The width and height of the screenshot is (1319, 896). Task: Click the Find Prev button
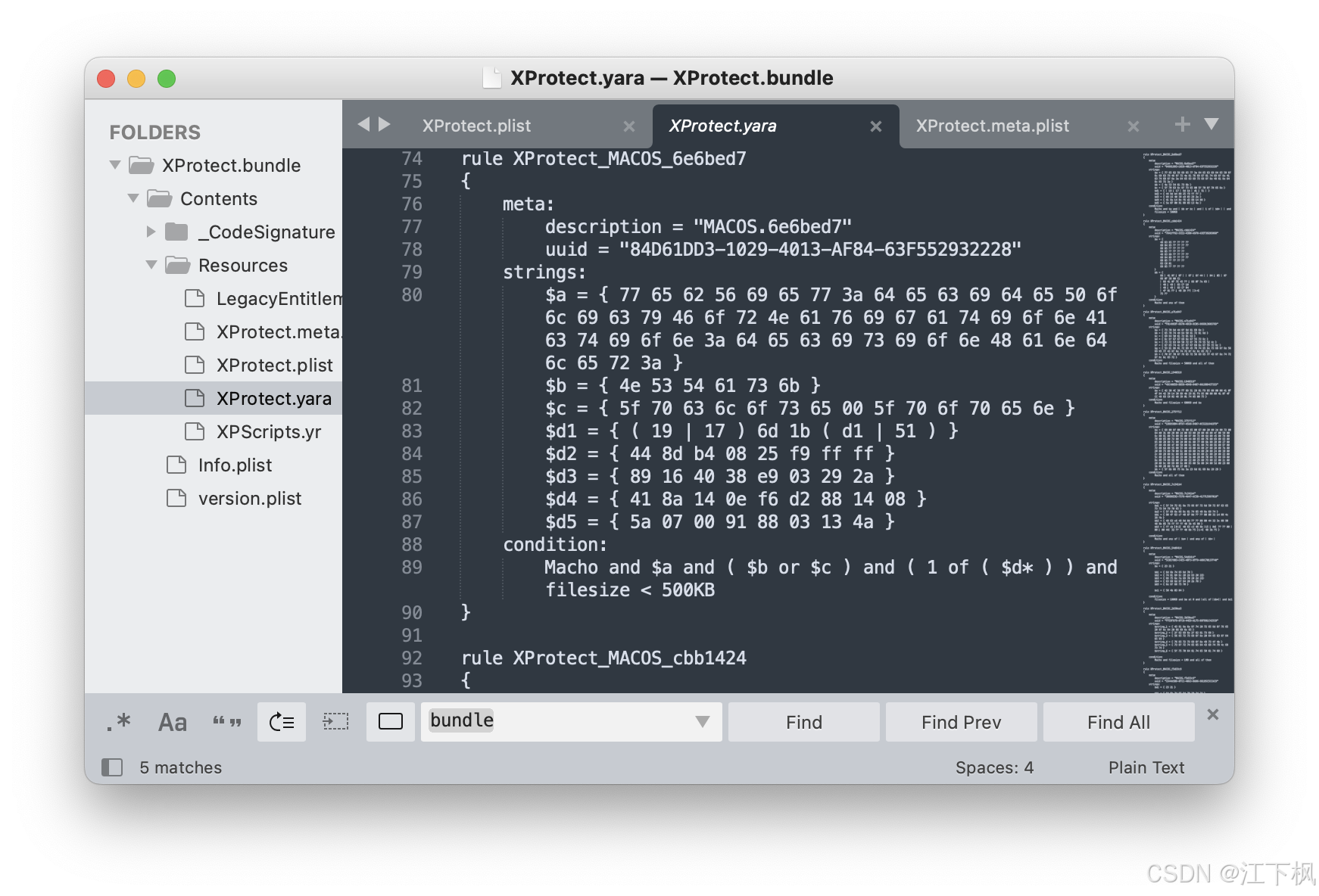click(962, 722)
